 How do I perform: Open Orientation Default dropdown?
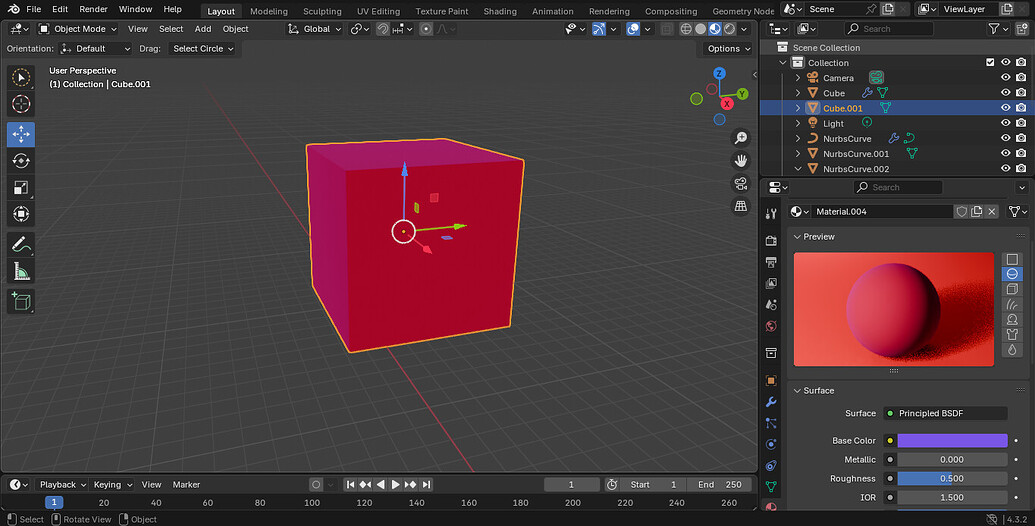(x=95, y=49)
